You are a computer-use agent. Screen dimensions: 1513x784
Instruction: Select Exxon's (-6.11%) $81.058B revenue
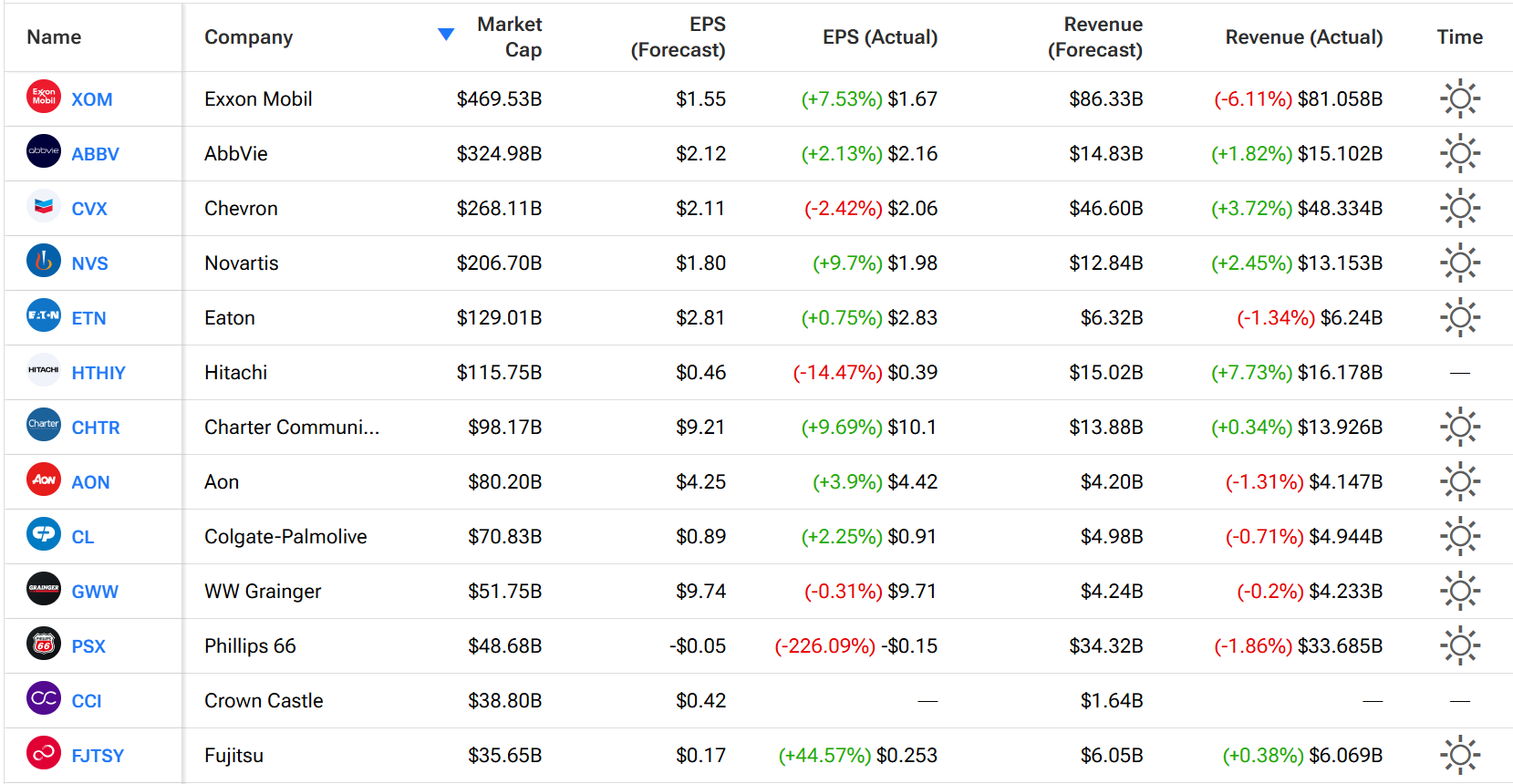(x=1299, y=99)
